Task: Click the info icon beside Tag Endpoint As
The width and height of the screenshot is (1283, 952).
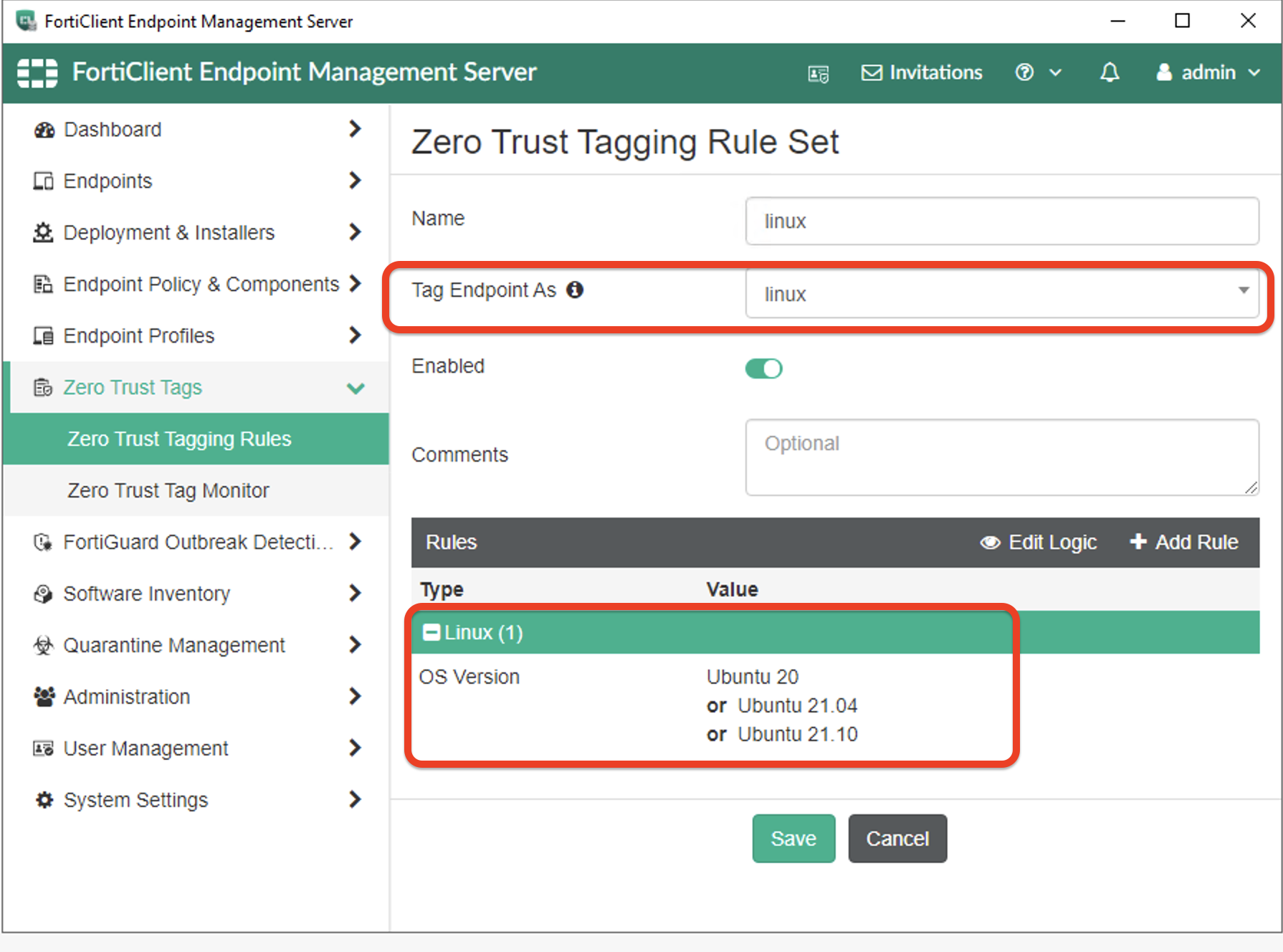Action: click(x=575, y=290)
